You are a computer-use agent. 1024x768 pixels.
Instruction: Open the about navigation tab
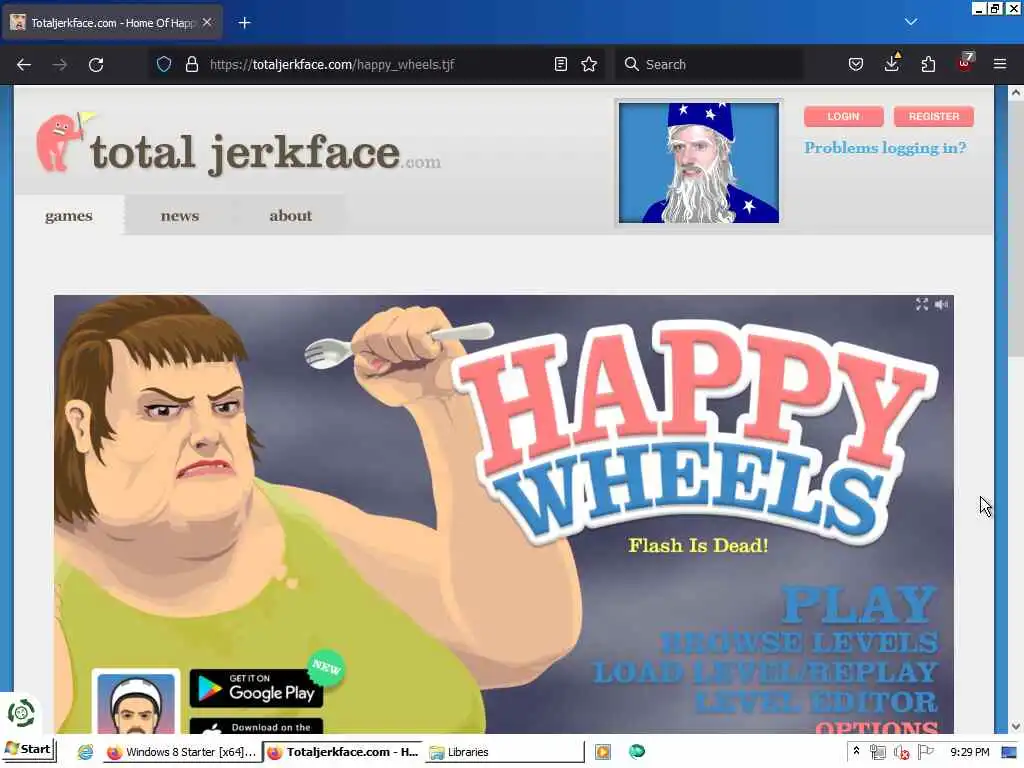click(291, 216)
